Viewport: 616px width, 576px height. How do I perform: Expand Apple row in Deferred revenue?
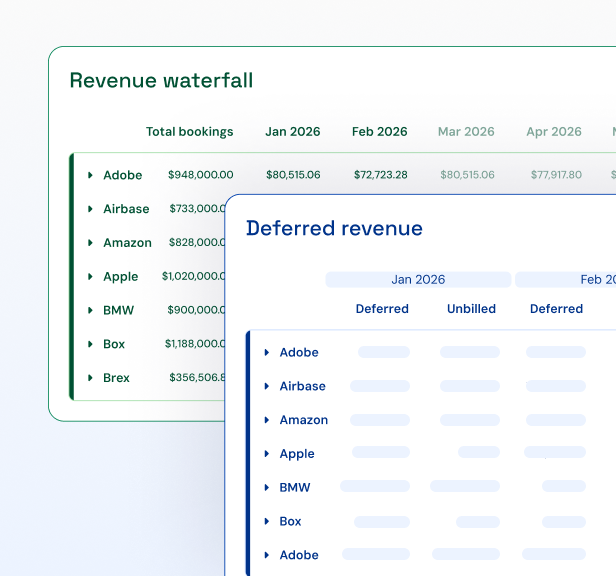[267, 453]
